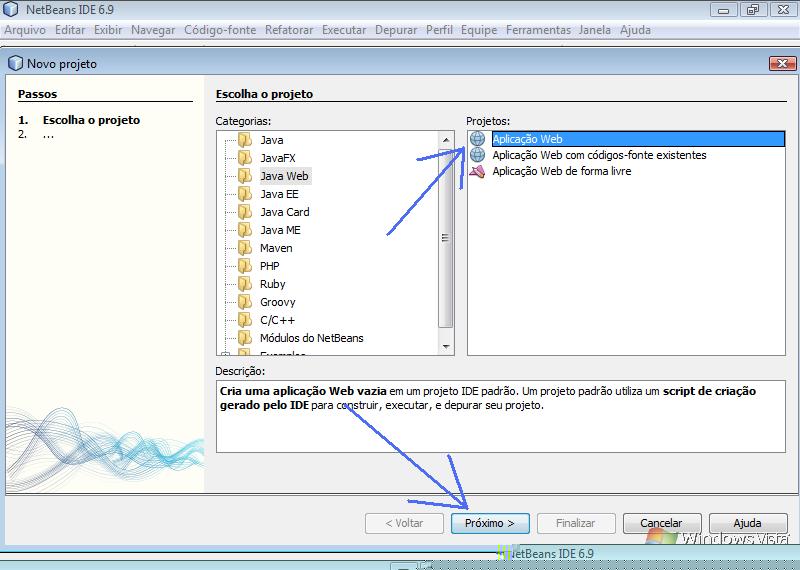The height and width of the screenshot is (570, 800).
Task: Click the PHP folder icon
Action: (245, 266)
